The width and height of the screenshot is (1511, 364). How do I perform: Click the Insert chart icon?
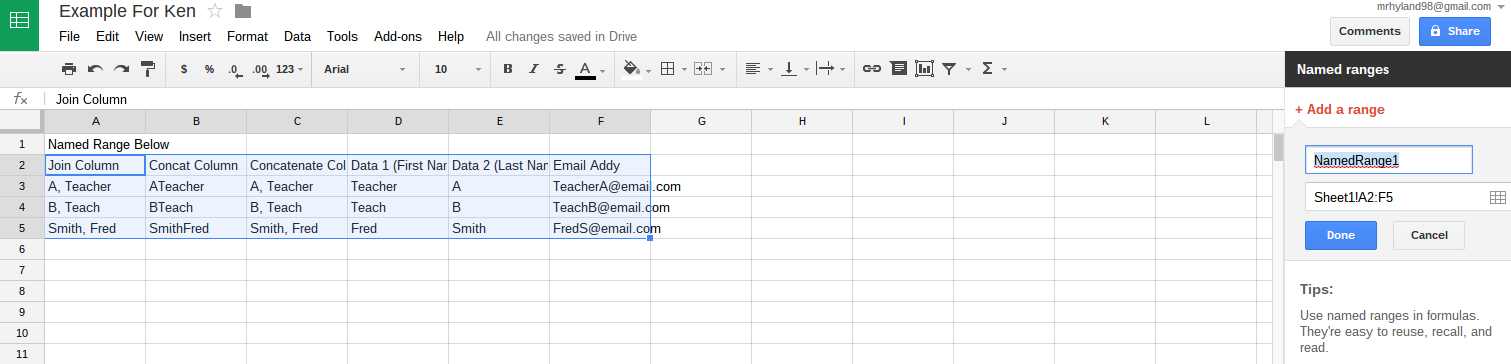click(924, 69)
